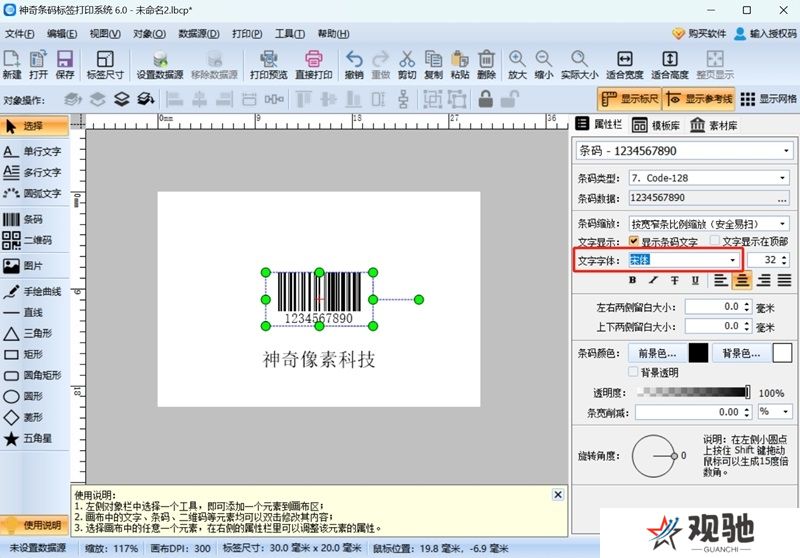This screenshot has height=558, width=800.
Task: Select the 圆弧文字 arc text tool
Action: (34, 193)
